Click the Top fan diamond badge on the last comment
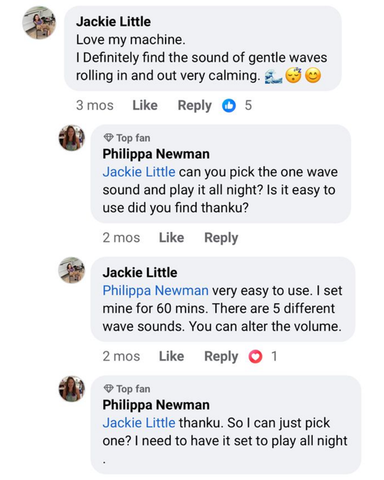 click(108, 389)
